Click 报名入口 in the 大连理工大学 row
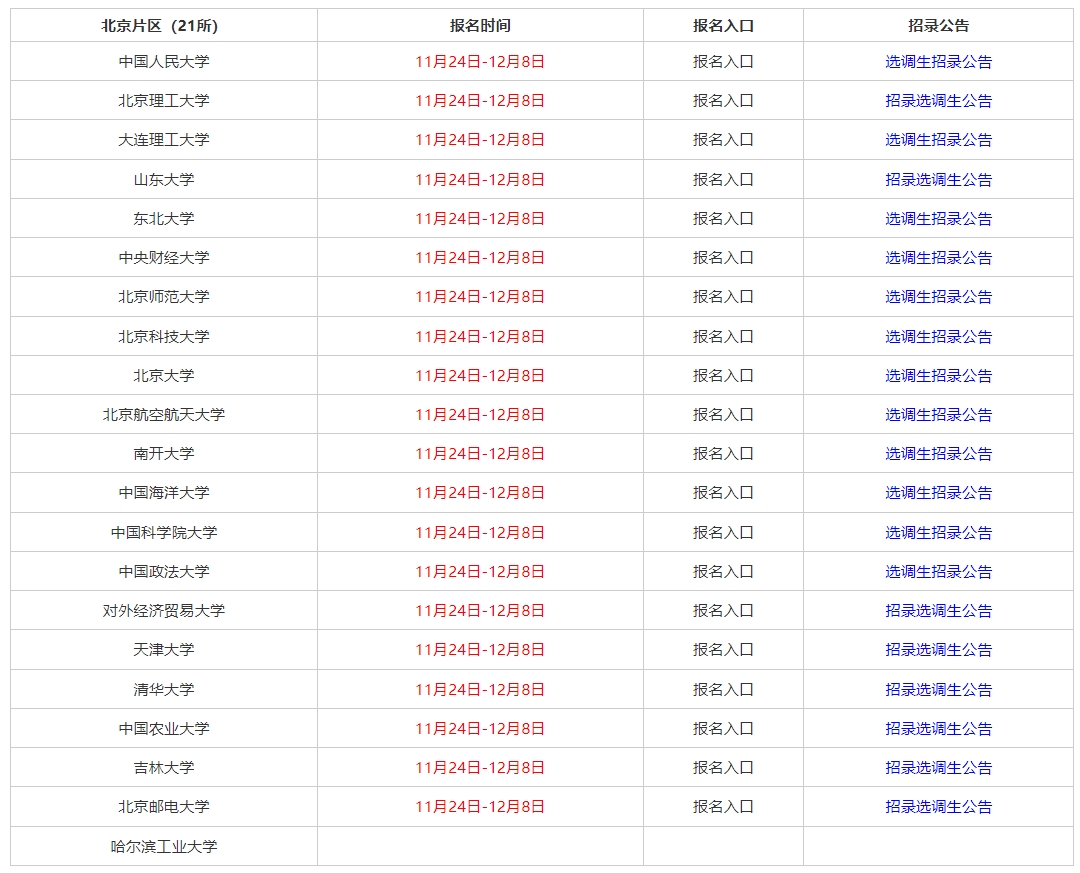Viewport: 1080px width, 873px height. pos(723,140)
